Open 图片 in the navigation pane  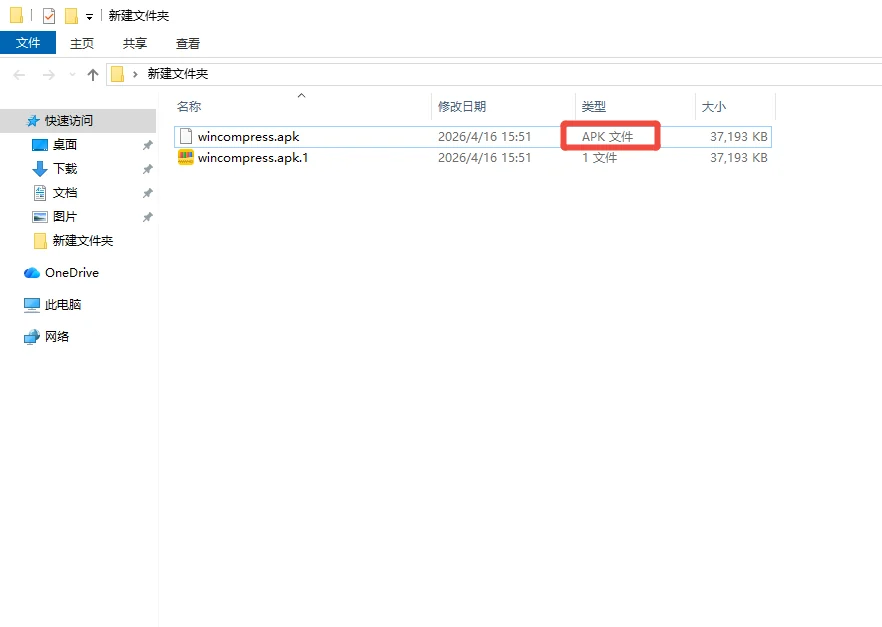(65, 216)
